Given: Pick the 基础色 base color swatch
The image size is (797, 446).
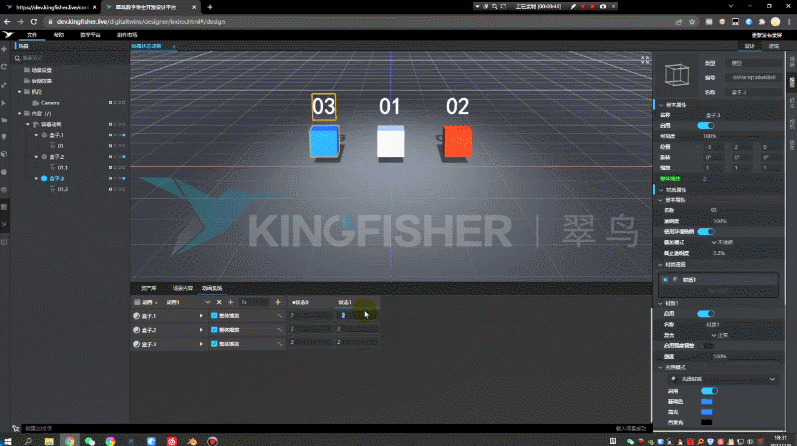Looking at the screenshot, I should coord(707,402).
